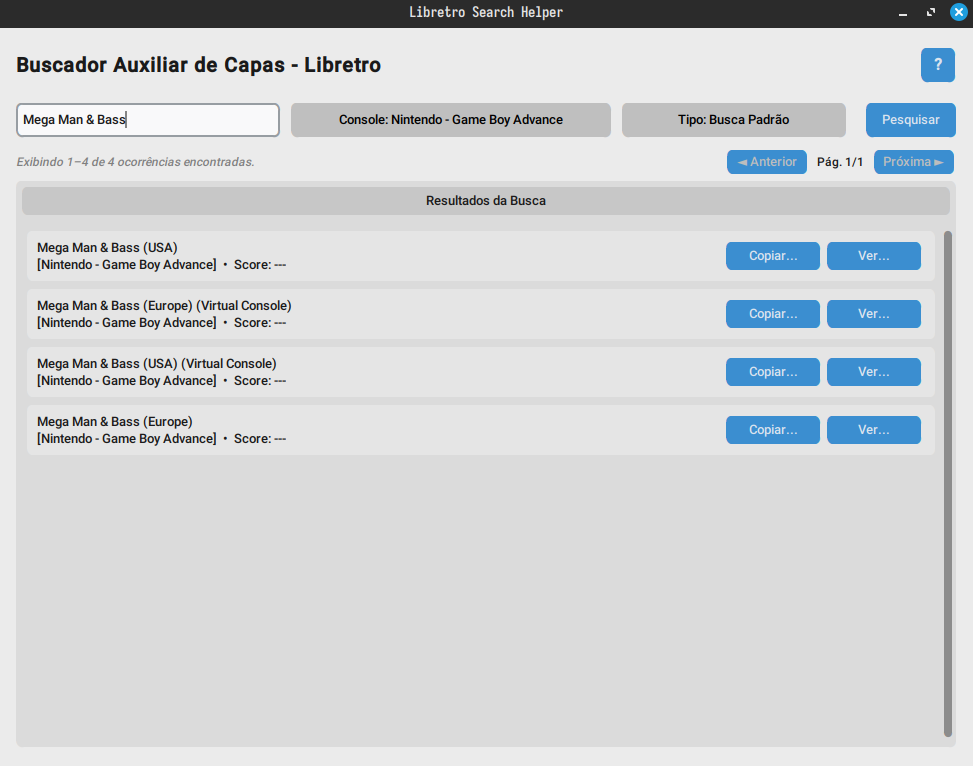The image size is (973, 766).
Task: Click the Resultados da Busca header
Action: click(x=486, y=201)
